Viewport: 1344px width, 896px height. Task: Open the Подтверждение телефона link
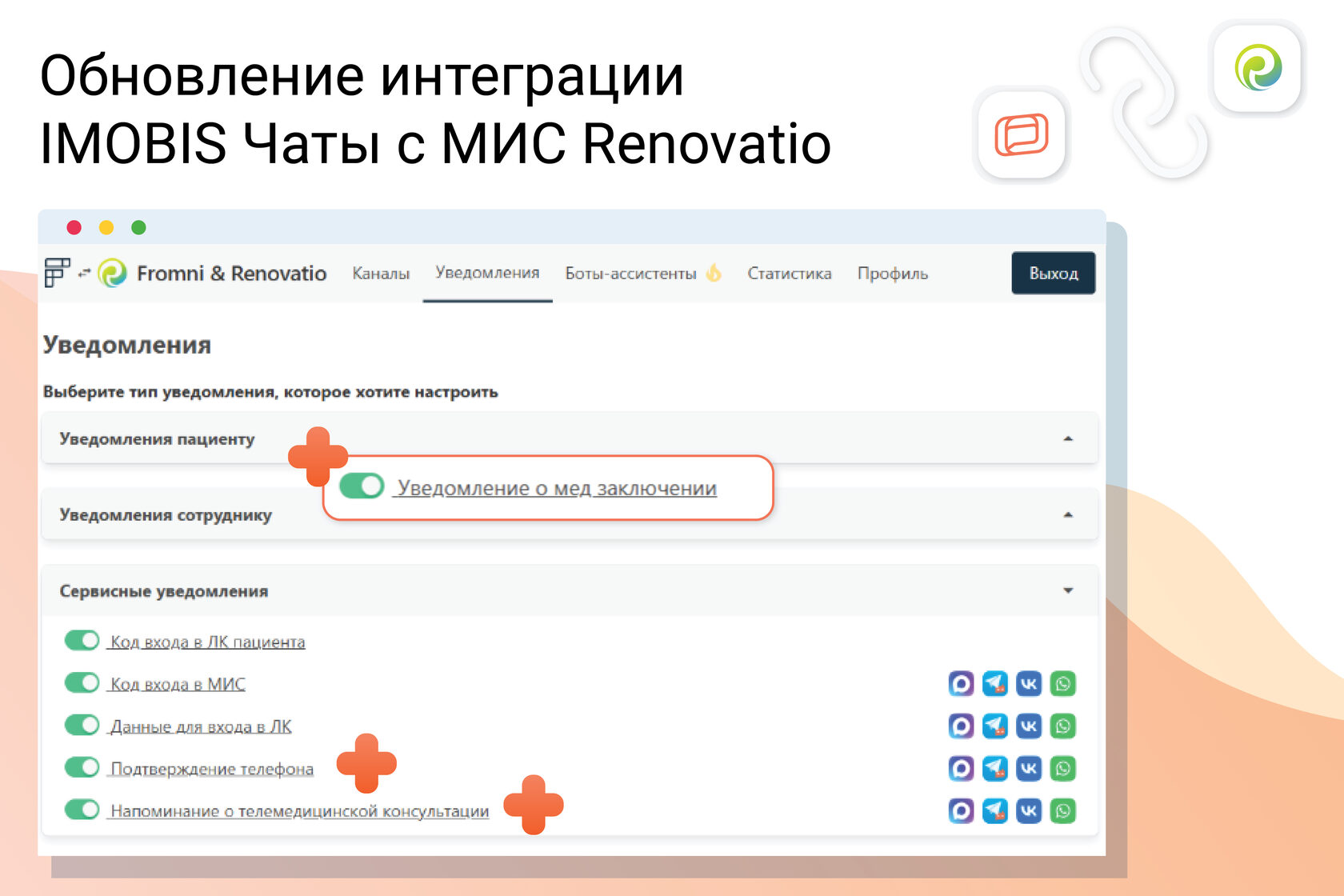coord(212,769)
